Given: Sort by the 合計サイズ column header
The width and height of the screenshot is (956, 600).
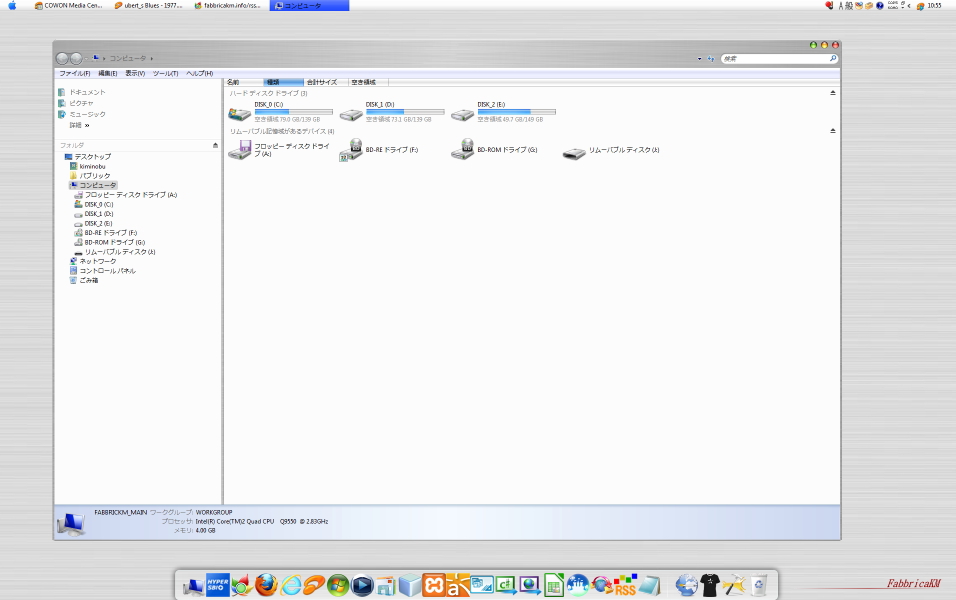Looking at the screenshot, I should pos(322,82).
